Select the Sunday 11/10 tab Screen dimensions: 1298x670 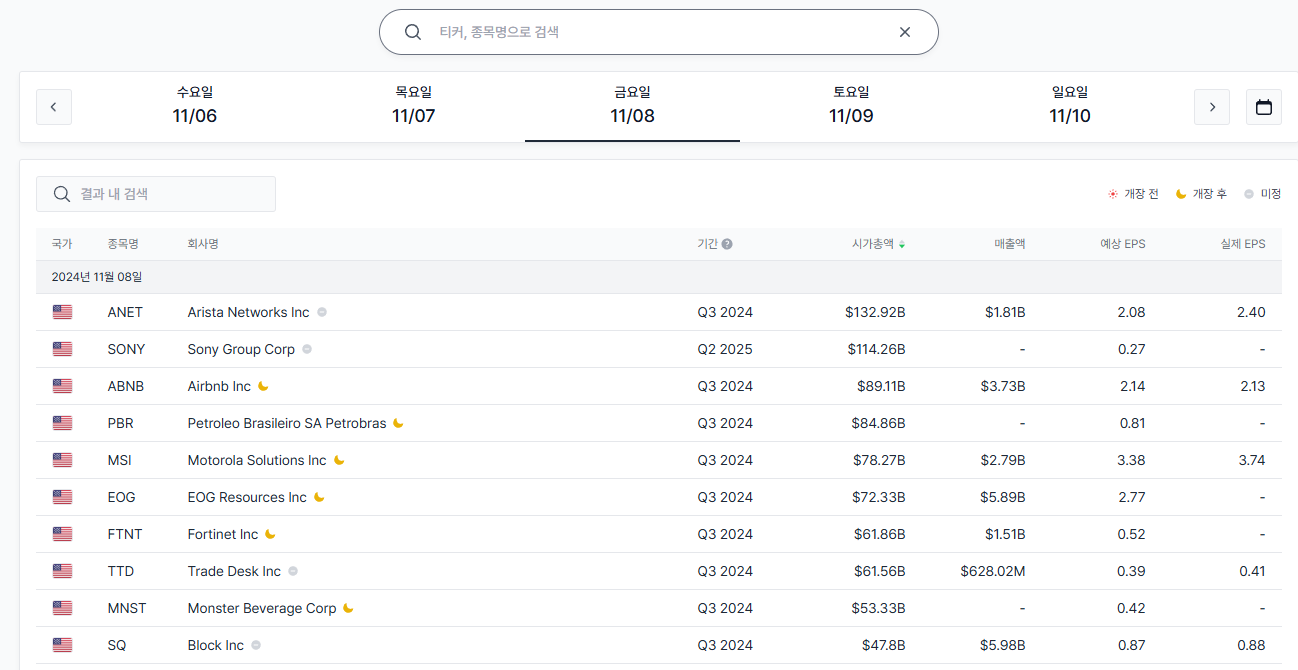[1070, 105]
